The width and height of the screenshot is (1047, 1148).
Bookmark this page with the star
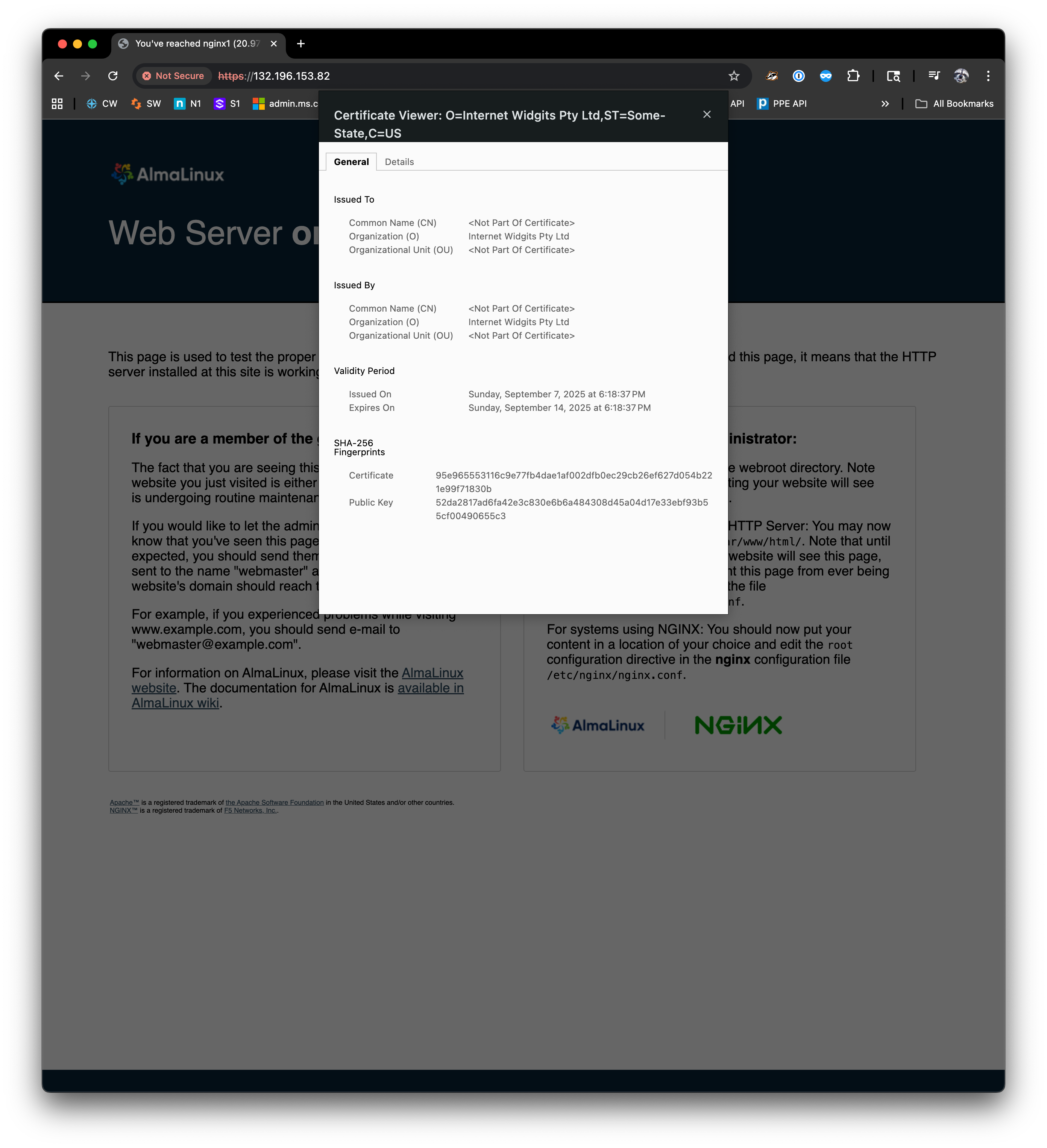pyautogui.click(x=734, y=76)
